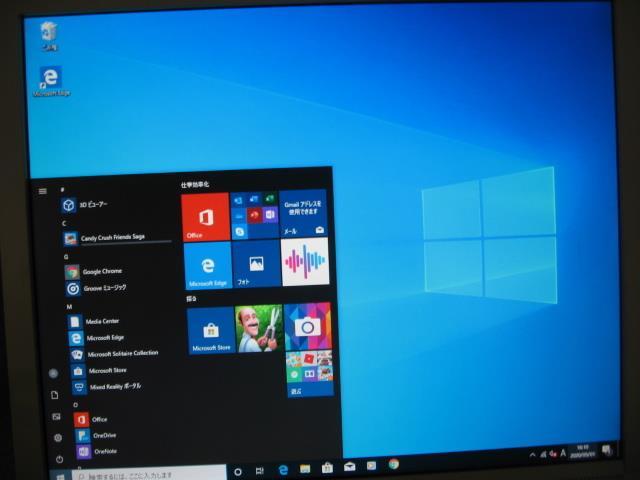Screen dimensions: 640x480
Task: Open Microsoft Edge desktop shortcut
Action: pyautogui.click(x=51, y=82)
